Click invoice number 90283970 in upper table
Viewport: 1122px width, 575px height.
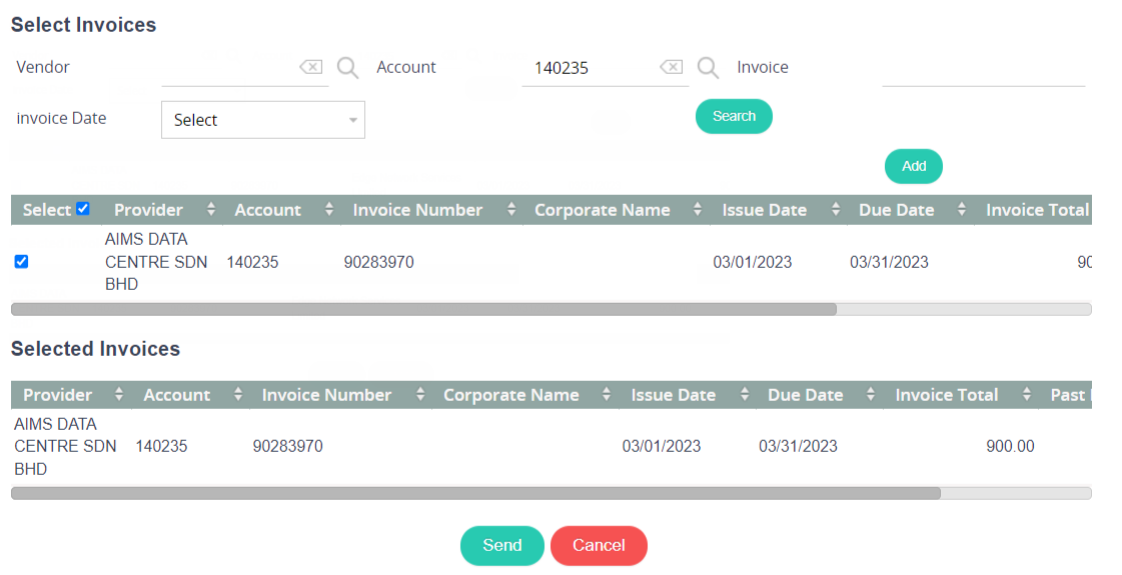pos(379,262)
